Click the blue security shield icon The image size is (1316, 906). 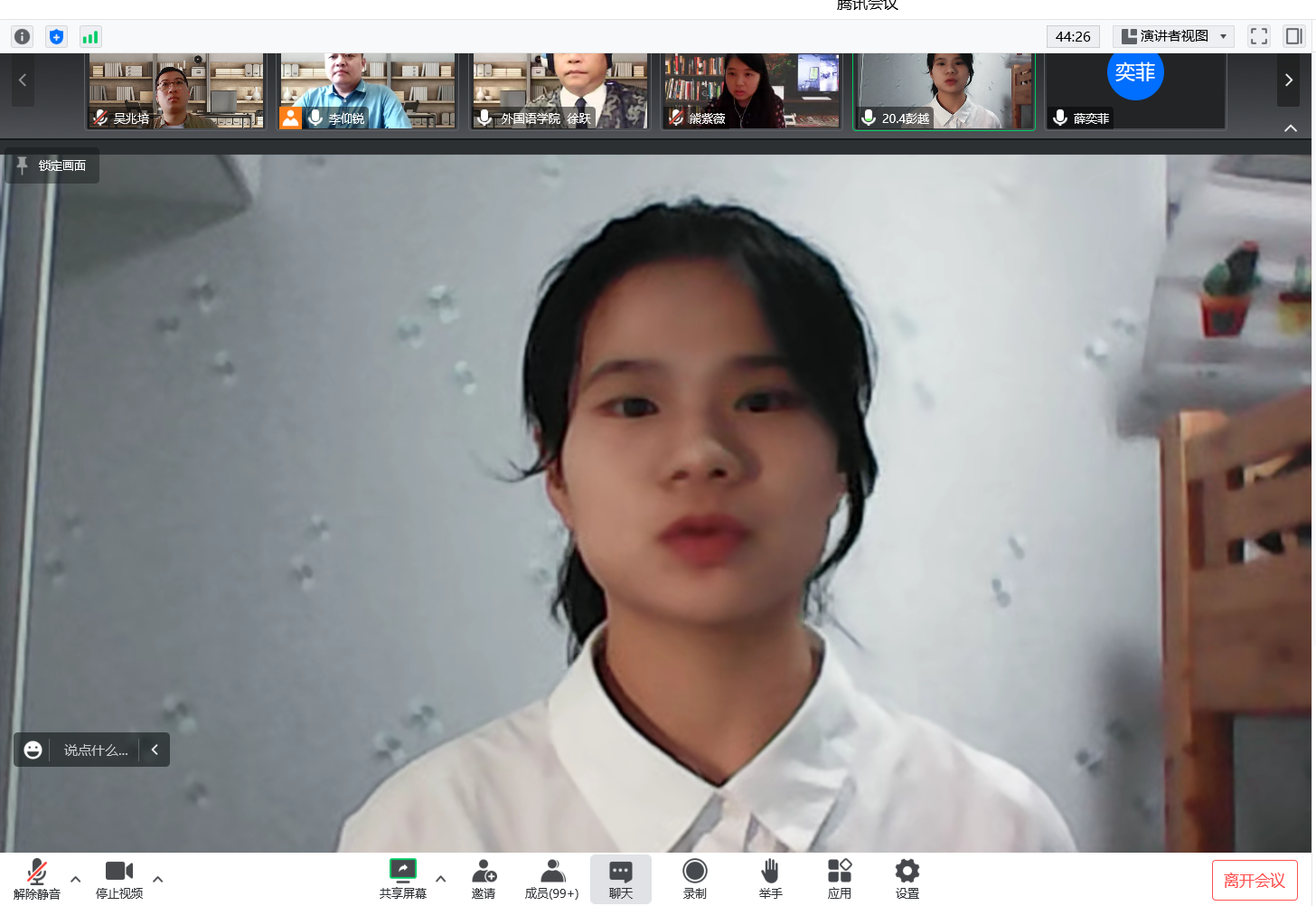tap(56, 36)
